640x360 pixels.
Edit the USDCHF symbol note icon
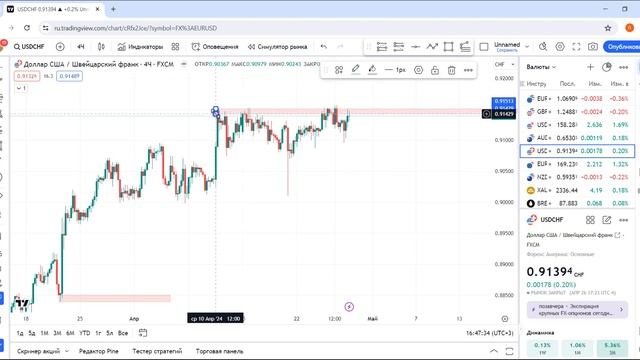tap(607, 220)
